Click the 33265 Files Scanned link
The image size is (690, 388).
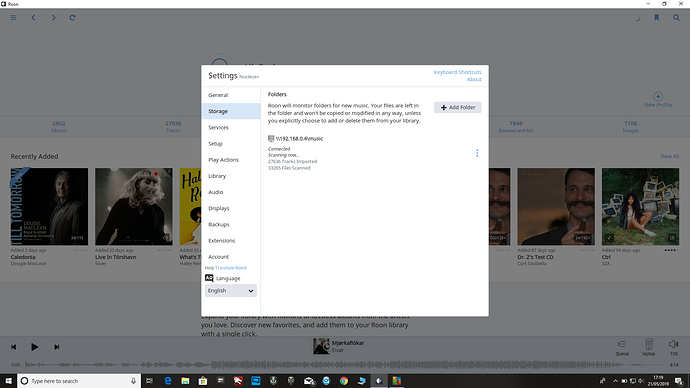[x=289, y=168]
